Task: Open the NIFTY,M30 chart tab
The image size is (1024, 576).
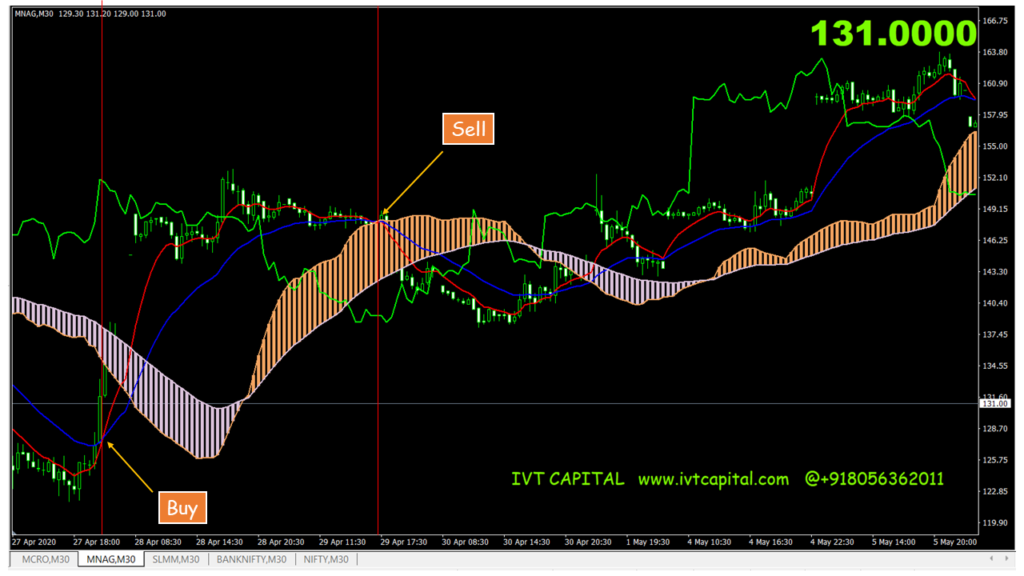Action: [x=326, y=560]
